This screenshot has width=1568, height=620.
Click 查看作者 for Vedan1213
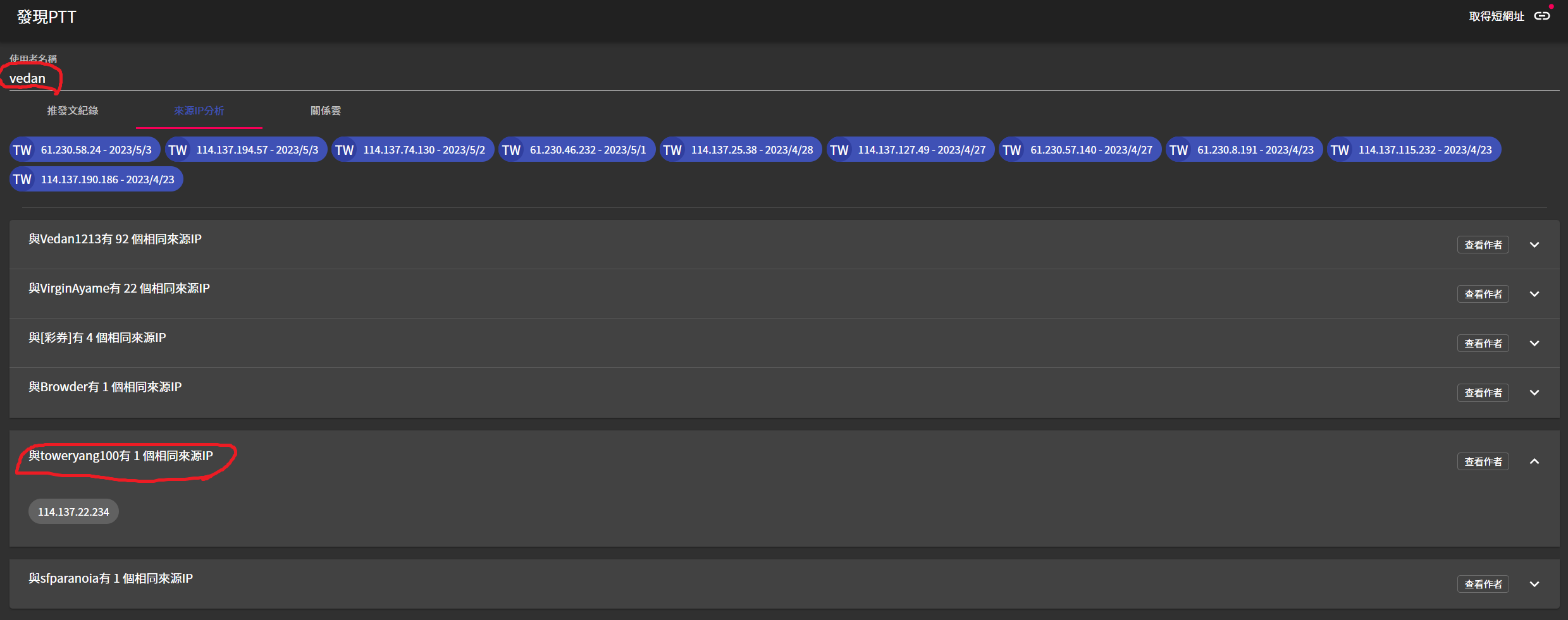[x=1483, y=245]
